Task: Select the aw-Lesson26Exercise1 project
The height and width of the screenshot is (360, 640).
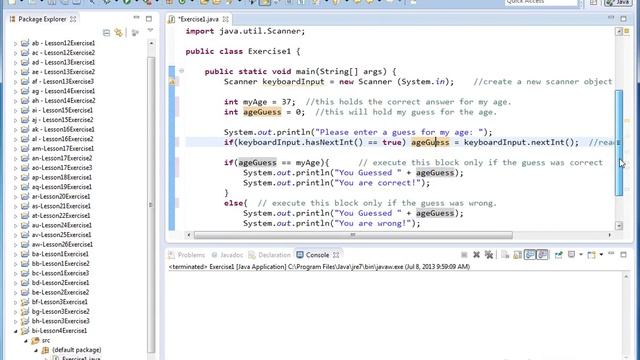Action: click(x=62, y=244)
